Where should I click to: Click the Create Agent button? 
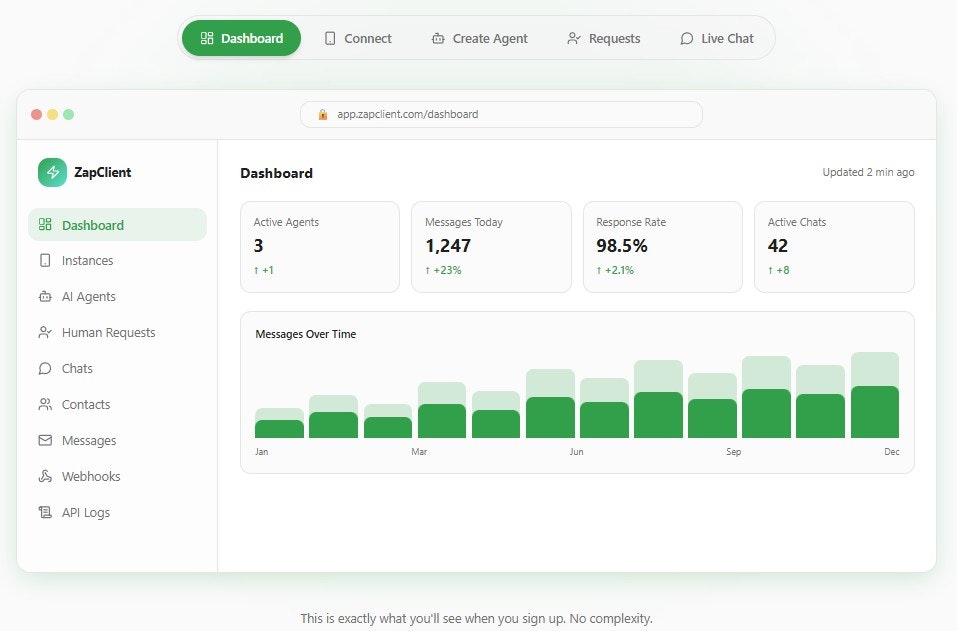[480, 38]
